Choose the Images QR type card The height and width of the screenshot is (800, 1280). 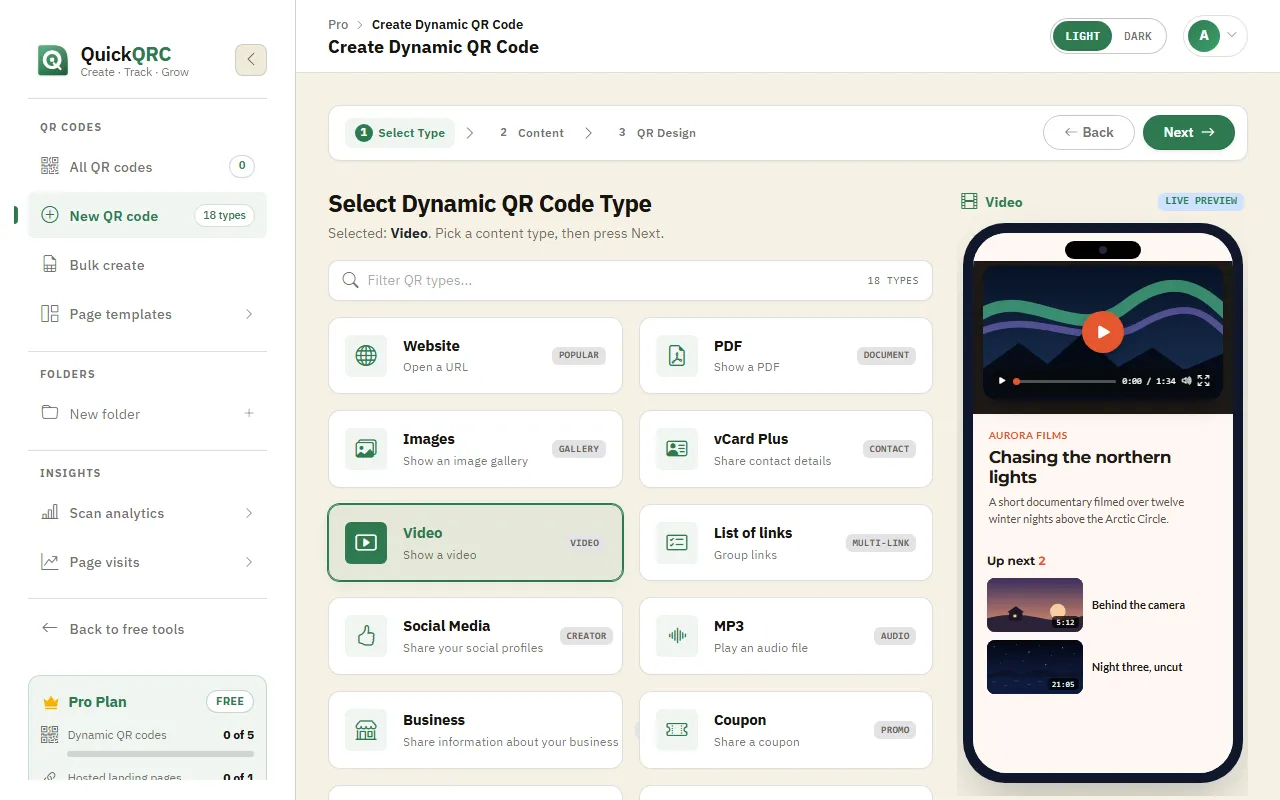point(475,449)
